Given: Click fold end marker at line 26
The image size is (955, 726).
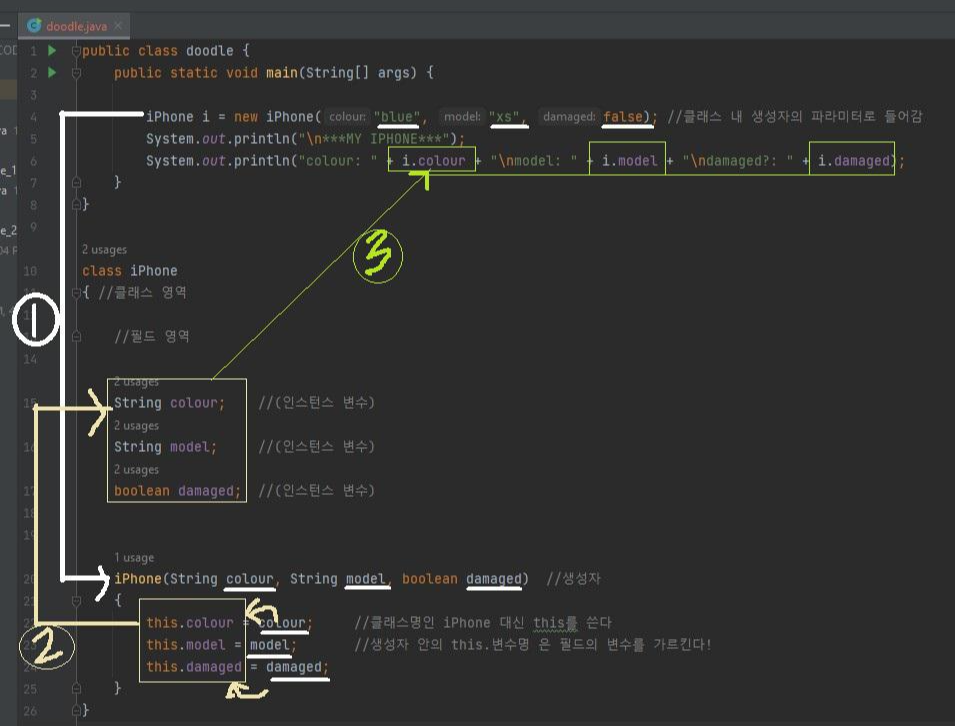Looking at the screenshot, I should [76, 710].
